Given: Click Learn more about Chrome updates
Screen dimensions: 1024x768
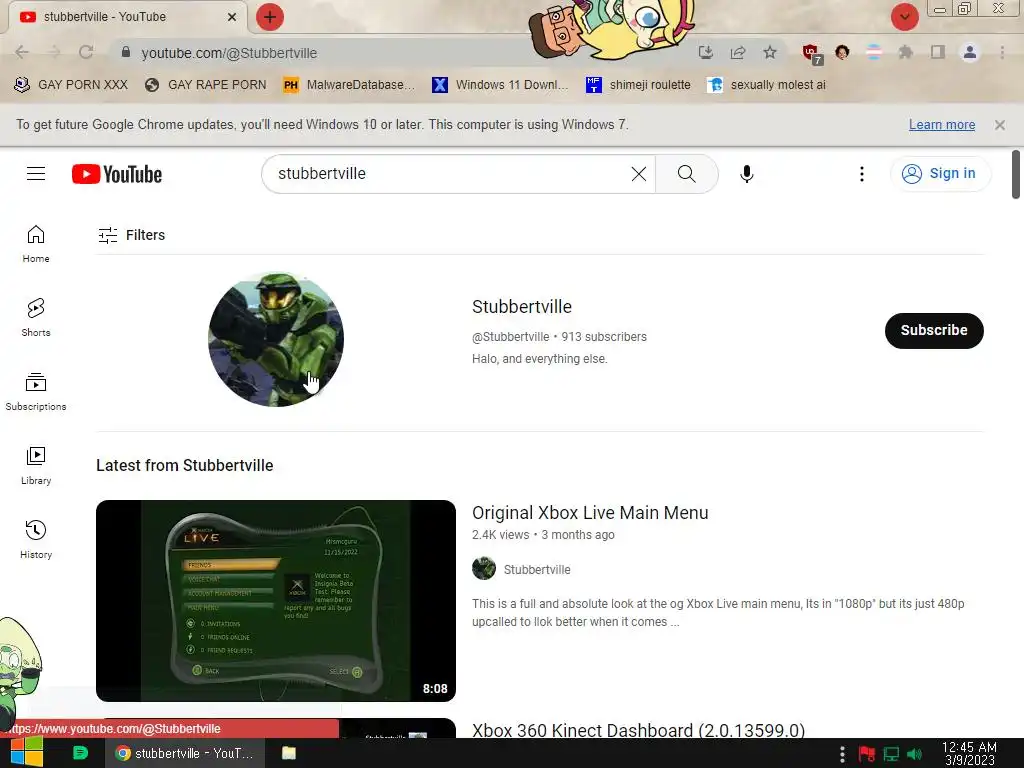Looking at the screenshot, I should [x=942, y=125].
